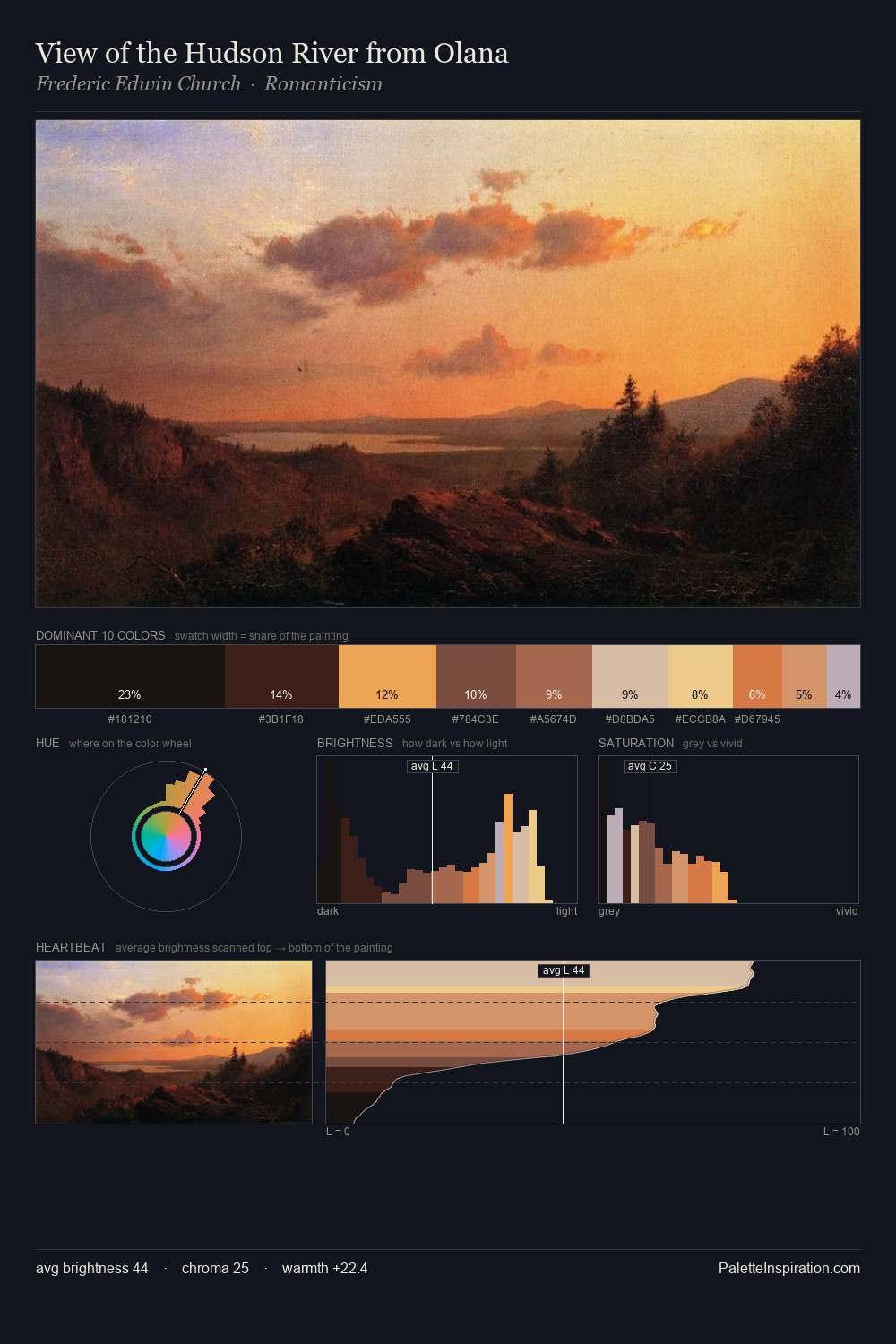The width and height of the screenshot is (896, 1344).
Task: Click the 'light' brightness axis label
Action: pyautogui.click(x=566, y=911)
